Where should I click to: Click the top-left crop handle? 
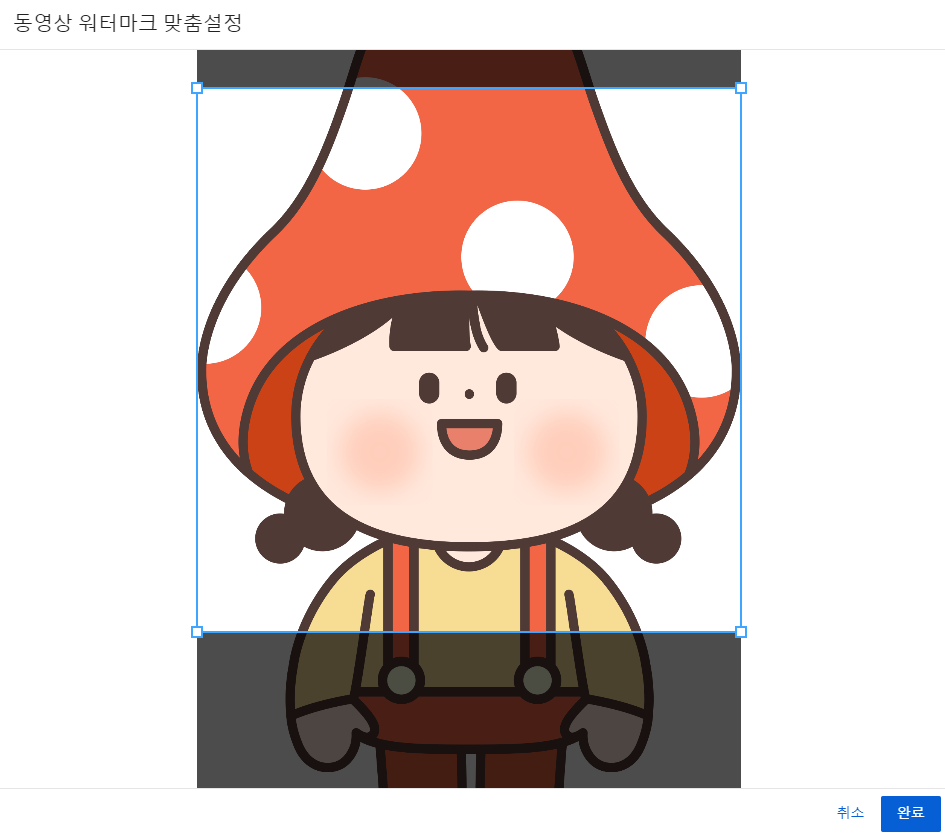pos(197,88)
